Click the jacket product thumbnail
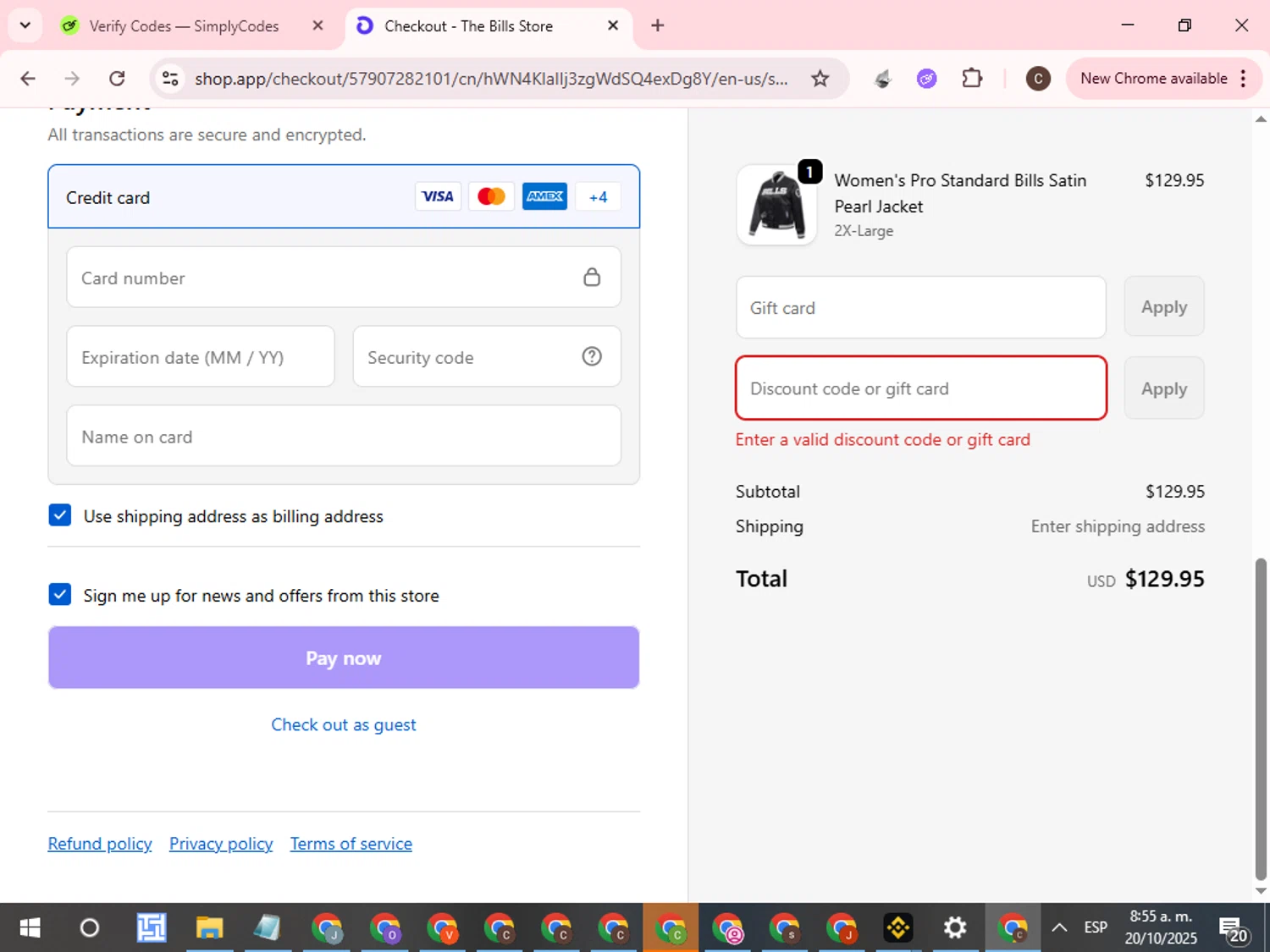The image size is (1270, 952). click(x=776, y=205)
